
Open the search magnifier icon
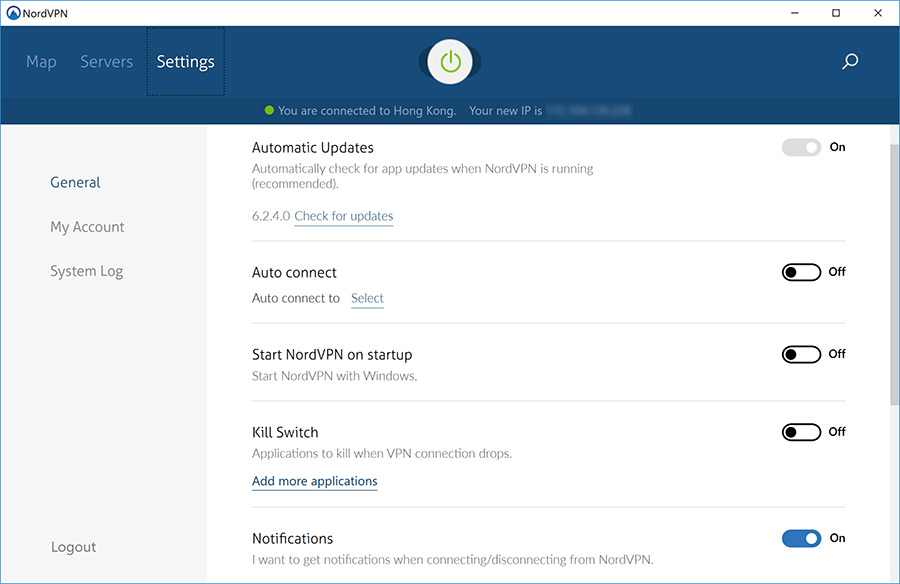[x=850, y=61]
